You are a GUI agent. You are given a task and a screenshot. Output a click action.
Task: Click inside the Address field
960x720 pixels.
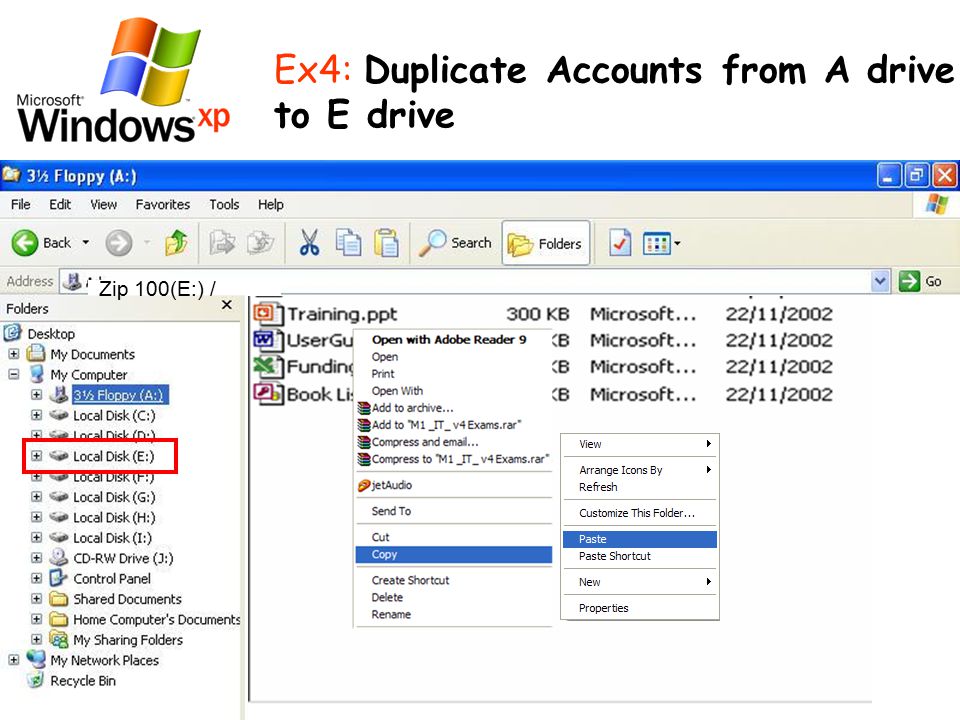[x=465, y=282]
